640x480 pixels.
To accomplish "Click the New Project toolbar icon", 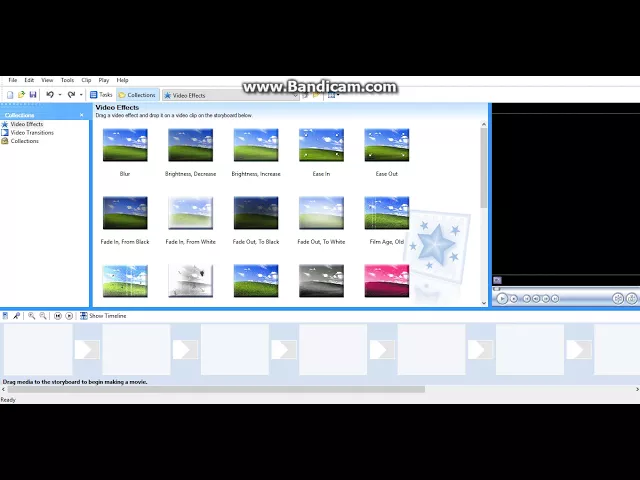I will pyautogui.click(x=10, y=95).
